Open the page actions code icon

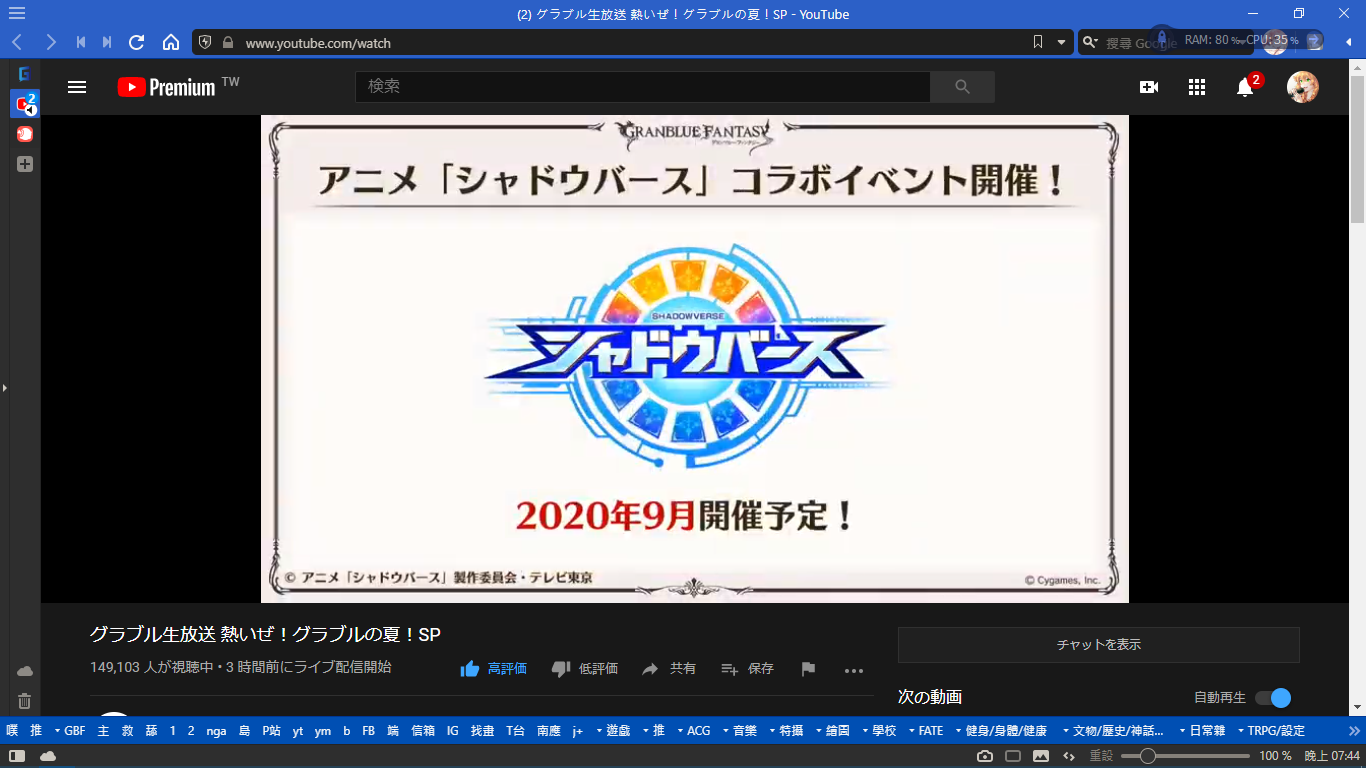[1069, 756]
